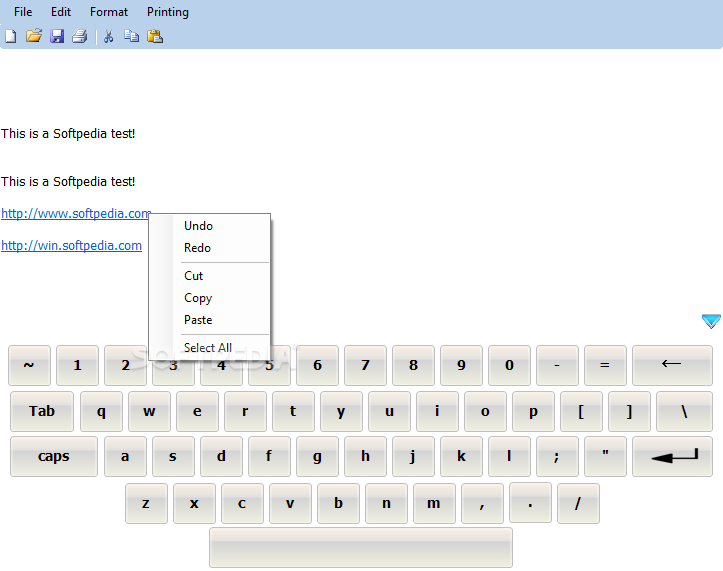Tap the c key

[x=242, y=503]
